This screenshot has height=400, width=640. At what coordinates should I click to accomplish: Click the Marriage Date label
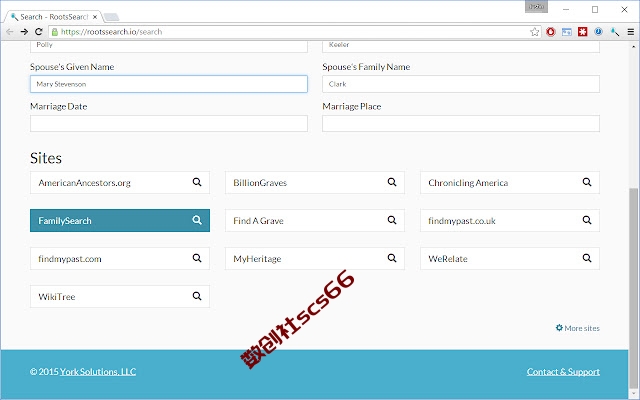[x=59, y=107]
